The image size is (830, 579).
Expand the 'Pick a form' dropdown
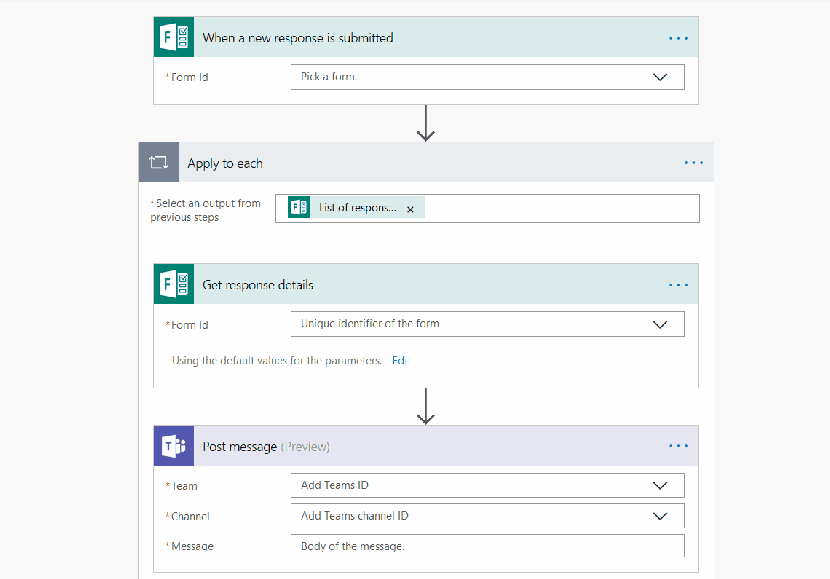(x=660, y=77)
